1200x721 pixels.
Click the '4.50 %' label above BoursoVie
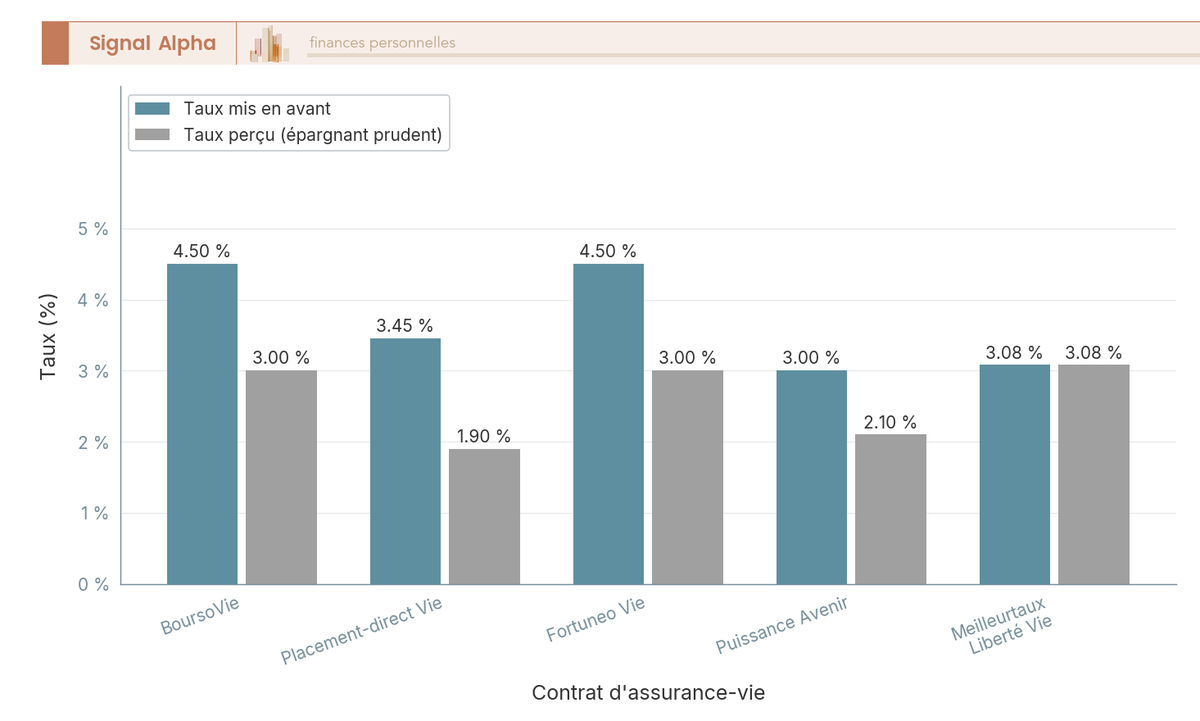click(202, 251)
